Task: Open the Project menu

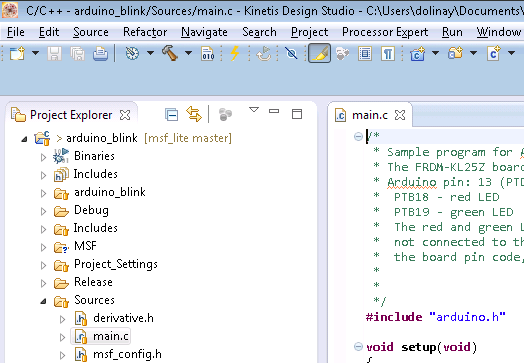Action: tap(309, 32)
